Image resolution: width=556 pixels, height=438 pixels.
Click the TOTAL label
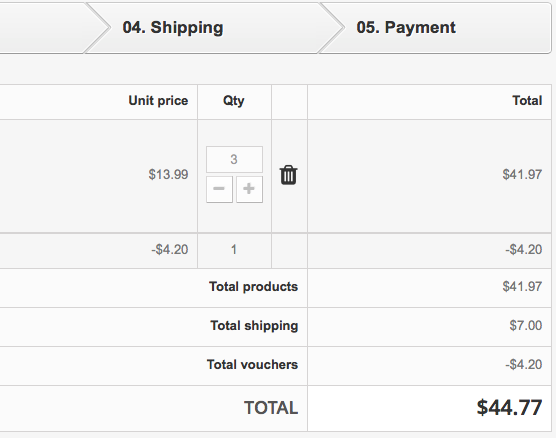271,408
